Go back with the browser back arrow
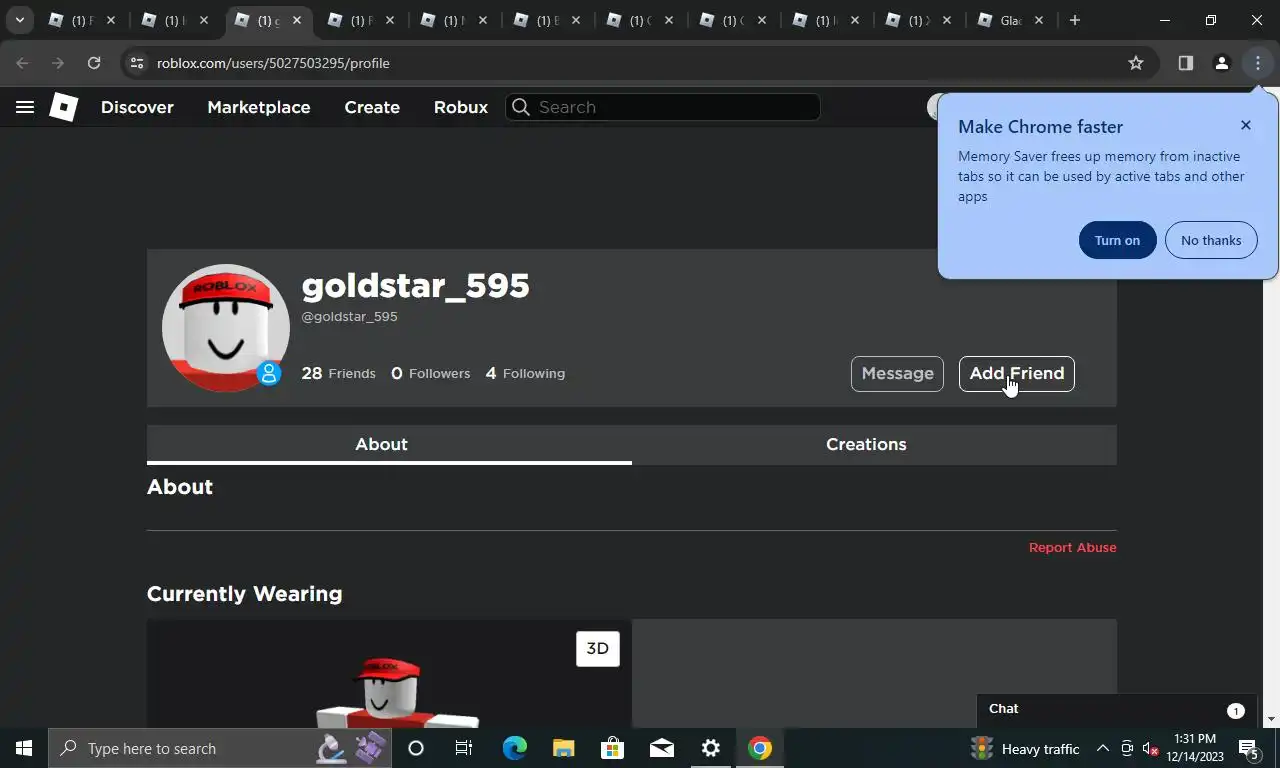The image size is (1280, 768). coord(23,63)
